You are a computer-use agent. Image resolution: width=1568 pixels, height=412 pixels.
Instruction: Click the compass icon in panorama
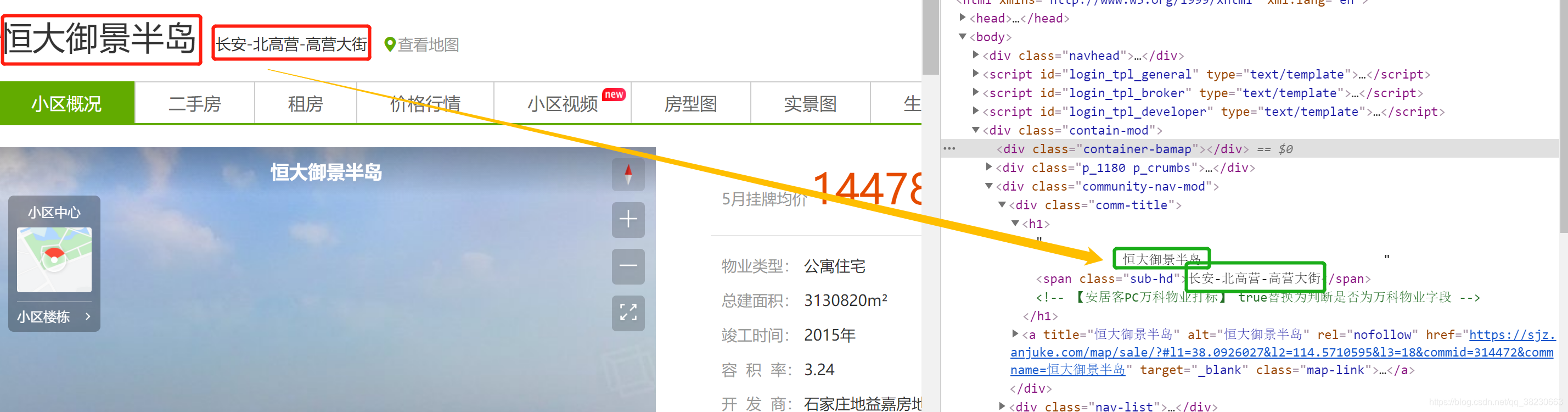[x=628, y=174]
